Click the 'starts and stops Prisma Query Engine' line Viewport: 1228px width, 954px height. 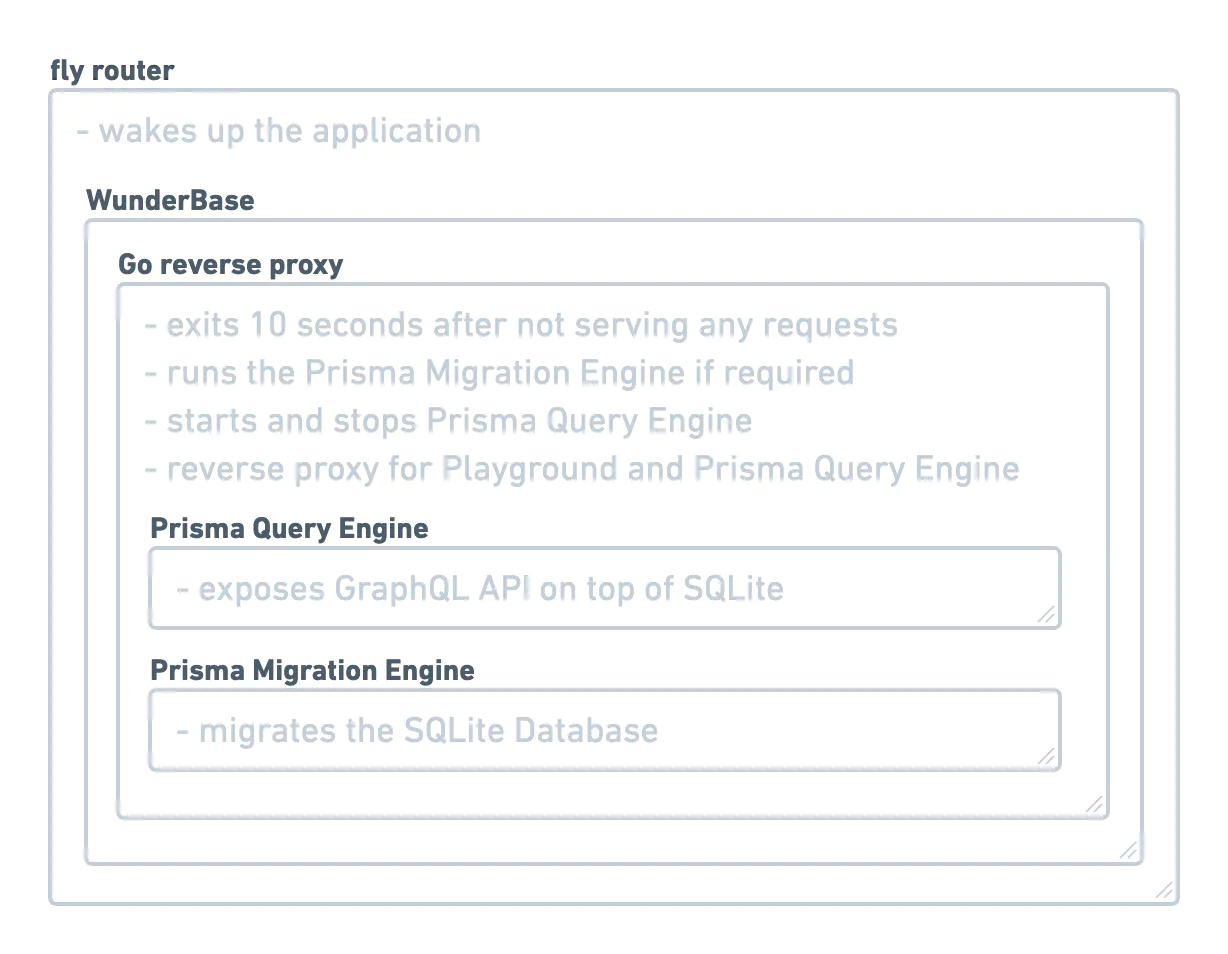point(448,421)
